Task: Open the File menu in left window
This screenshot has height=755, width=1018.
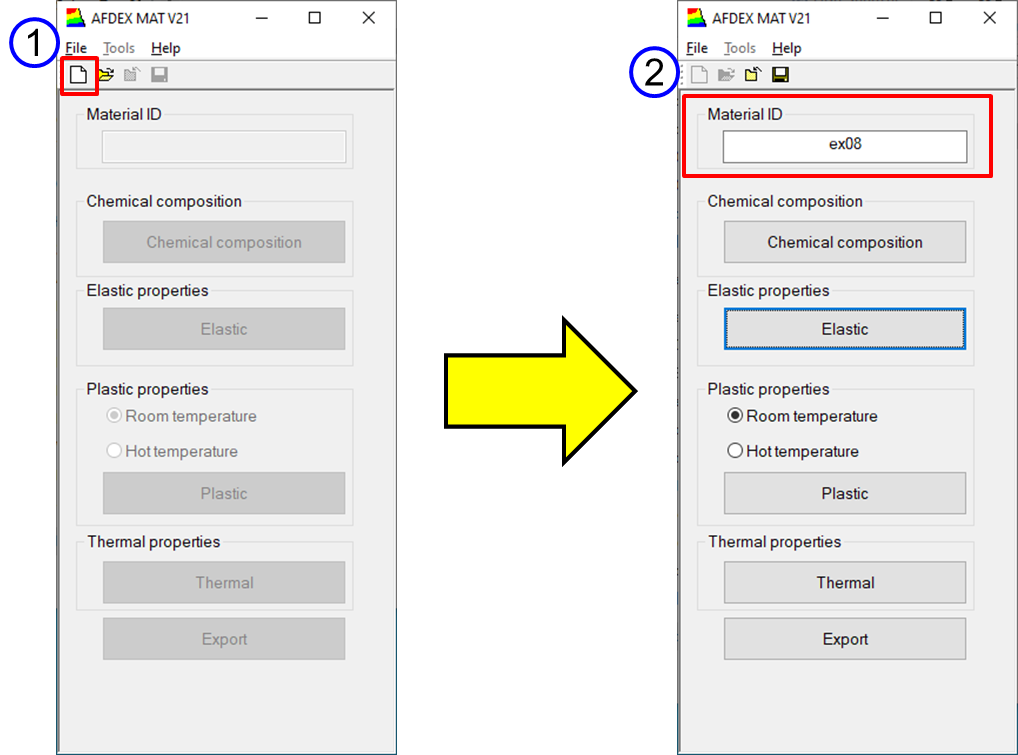Action: tap(76, 48)
